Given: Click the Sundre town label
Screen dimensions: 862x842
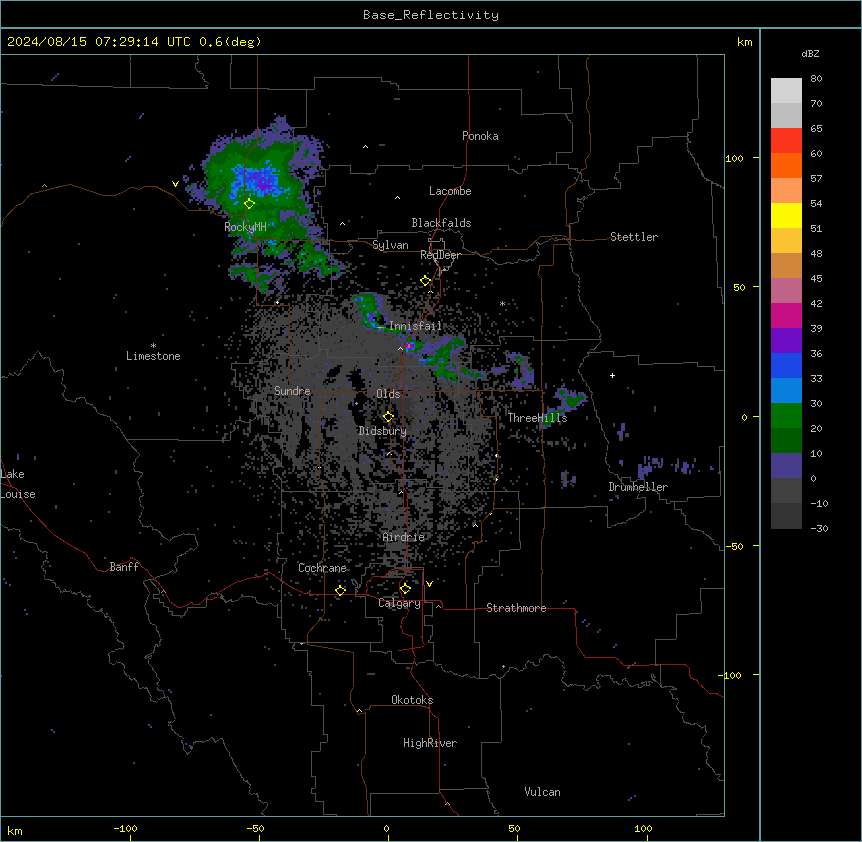Looking at the screenshot, I should point(292,391).
